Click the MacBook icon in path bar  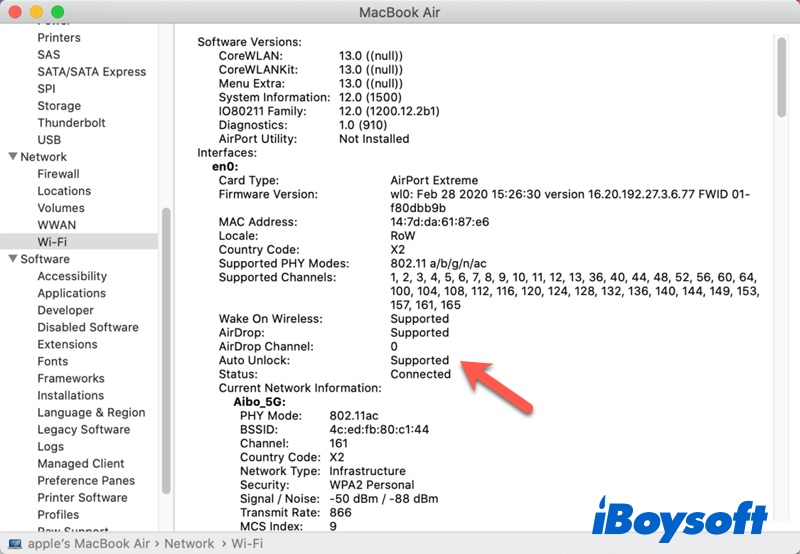coord(12,544)
